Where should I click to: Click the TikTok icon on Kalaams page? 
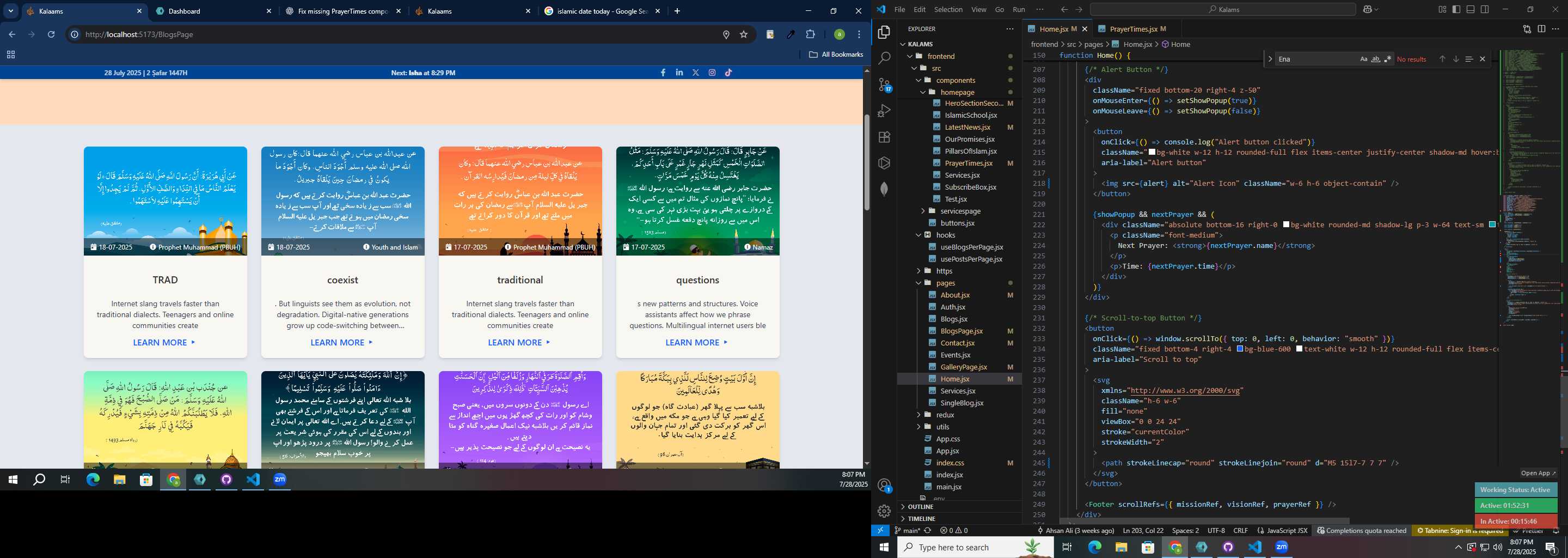coord(728,72)
